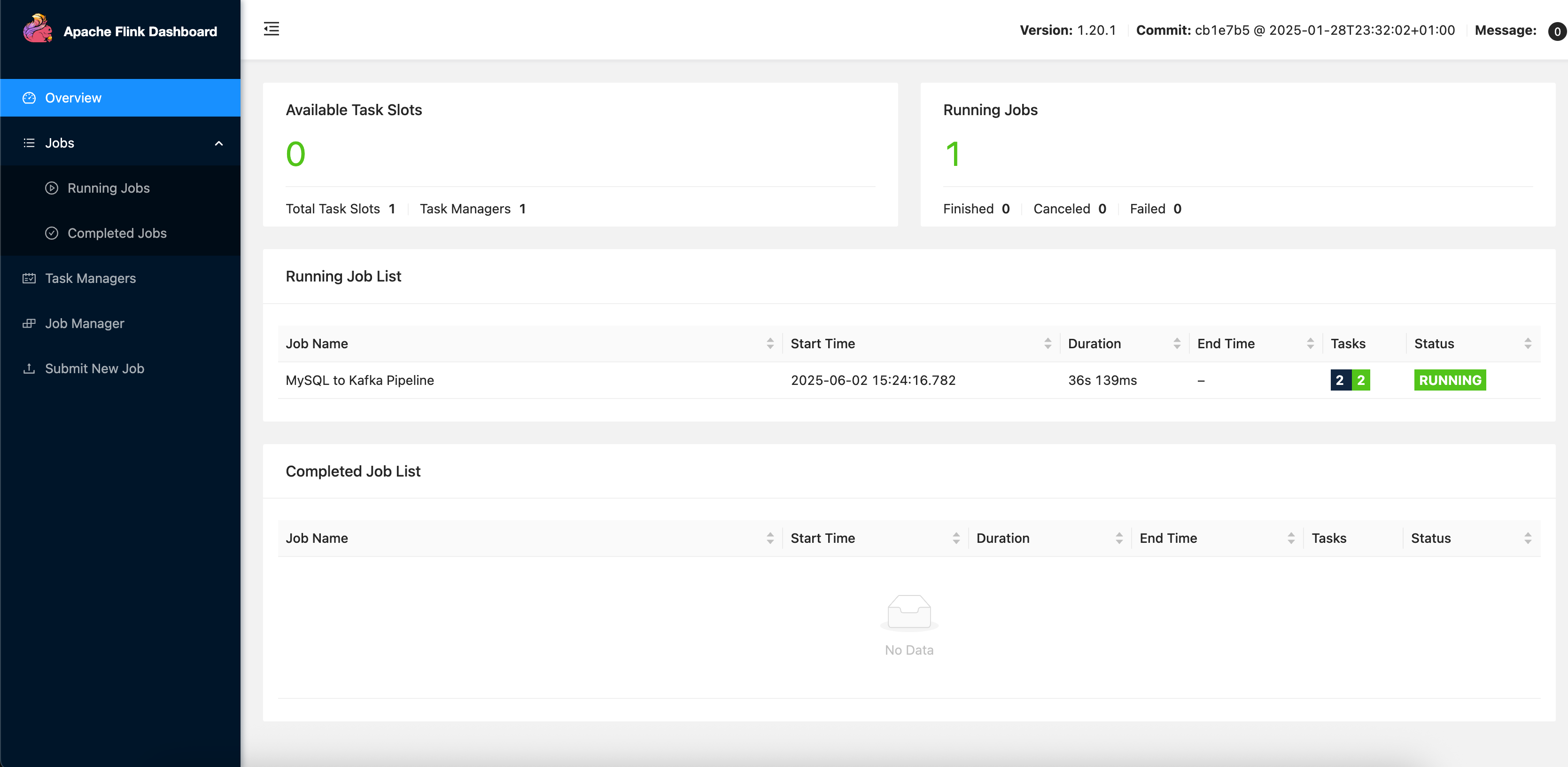Viewport: 1568px width, 767px height.
Task: Sort completed jobs by Start Time
Action: coord(955,538)
